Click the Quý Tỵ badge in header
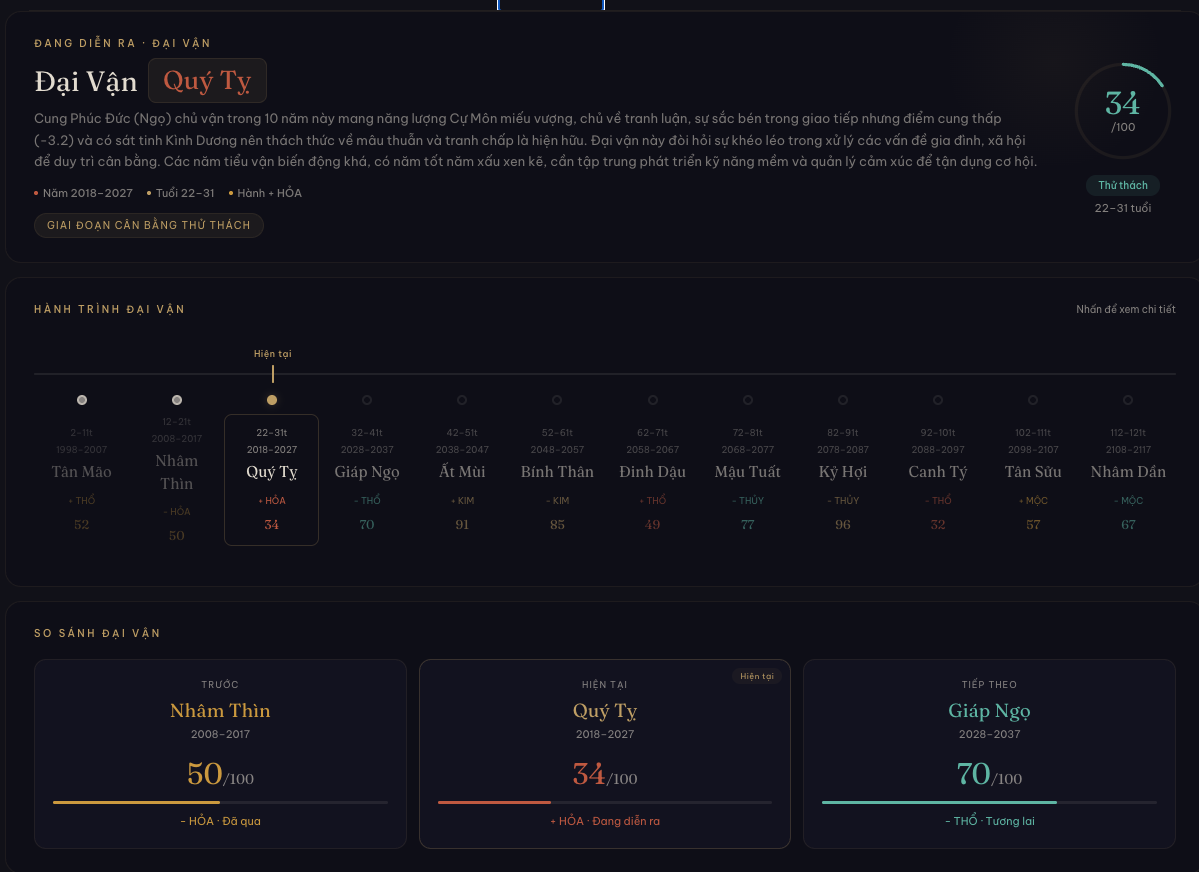This screenshot has width=1199, height=872. pos(207,81)
